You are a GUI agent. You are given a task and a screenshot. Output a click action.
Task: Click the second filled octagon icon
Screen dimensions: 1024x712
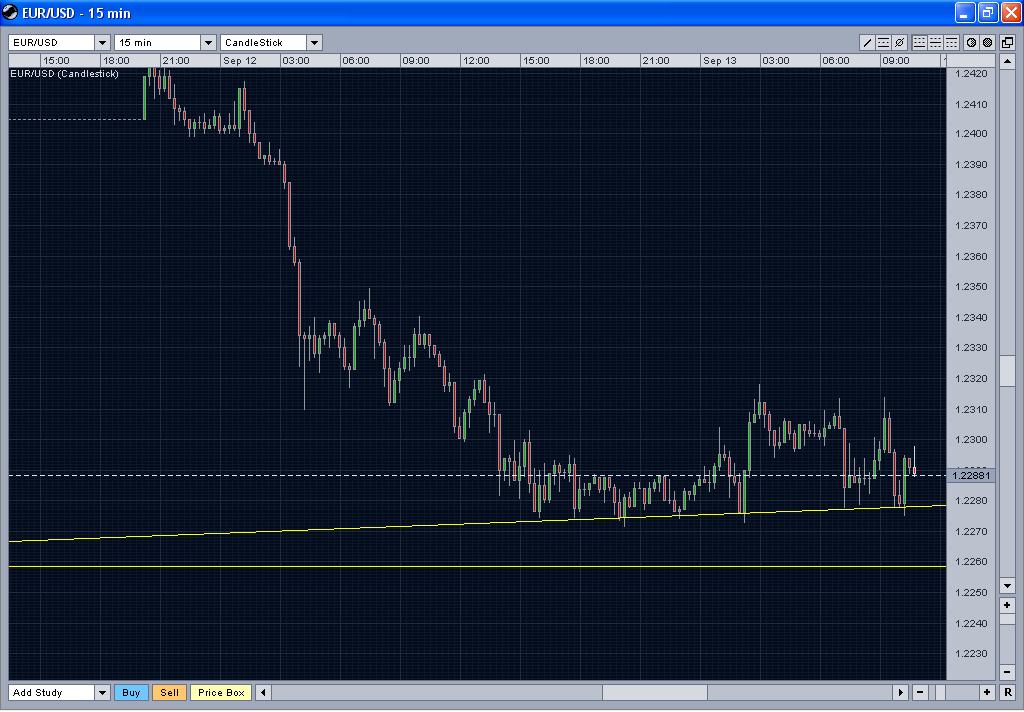[x=987, y=42]
